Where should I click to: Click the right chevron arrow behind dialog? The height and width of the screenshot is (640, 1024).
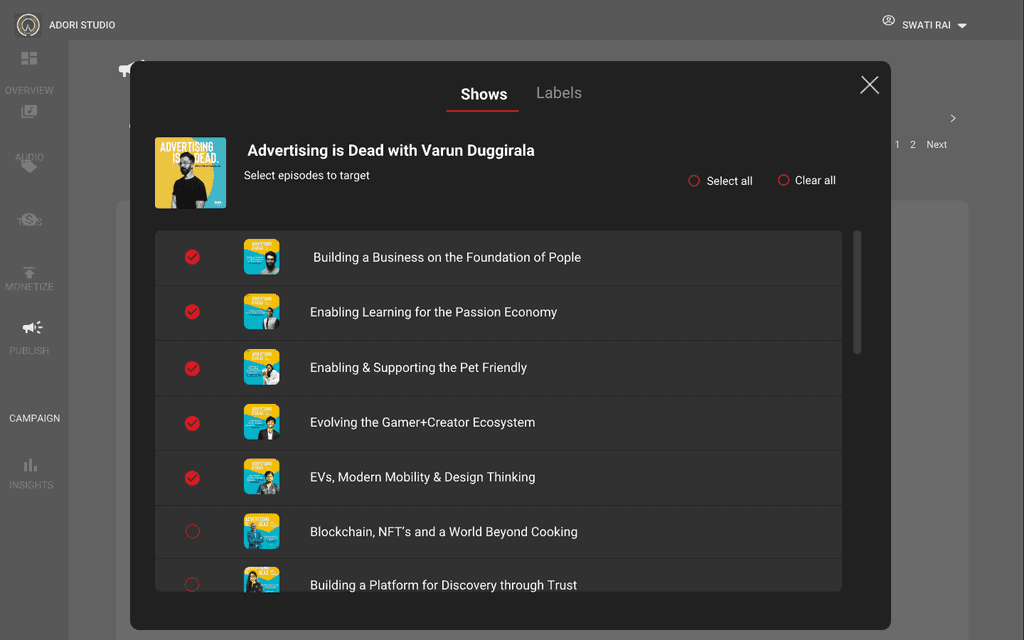tap(953, 118)
